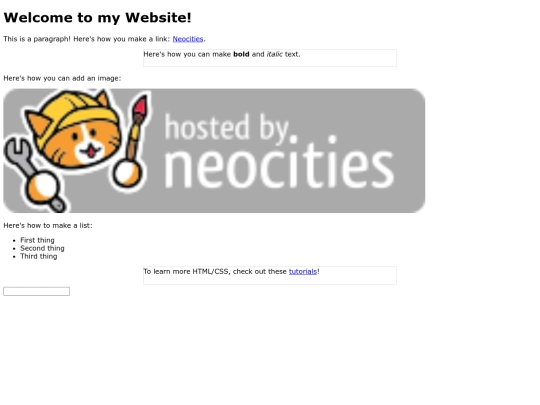The width and height of the screenshot is (540, 405).
Task: Click the "This is a paragraph!" sentence
Action: point(37,39)
